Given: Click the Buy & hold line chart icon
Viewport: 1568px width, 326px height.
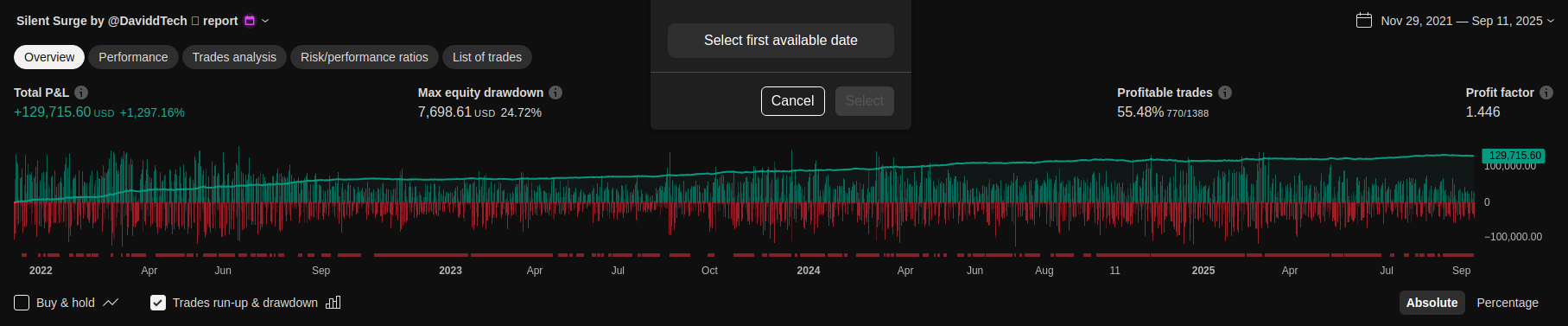Looking at the screenshot, I should pyautogui.click(x=111, y=303).
